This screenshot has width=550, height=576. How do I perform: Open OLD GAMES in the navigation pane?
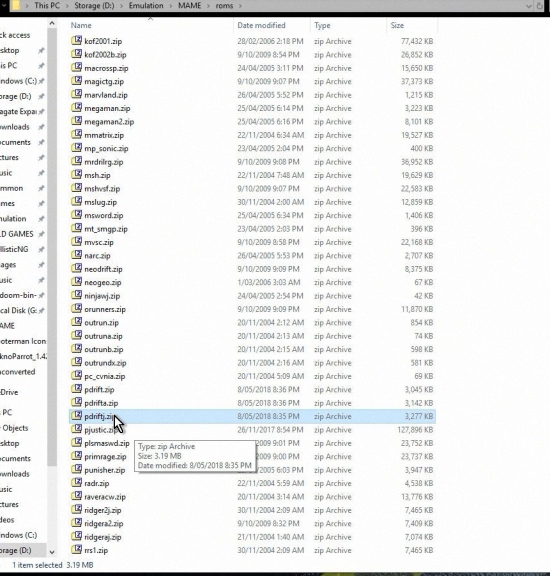pyautogui.click(x=17, y=234)
